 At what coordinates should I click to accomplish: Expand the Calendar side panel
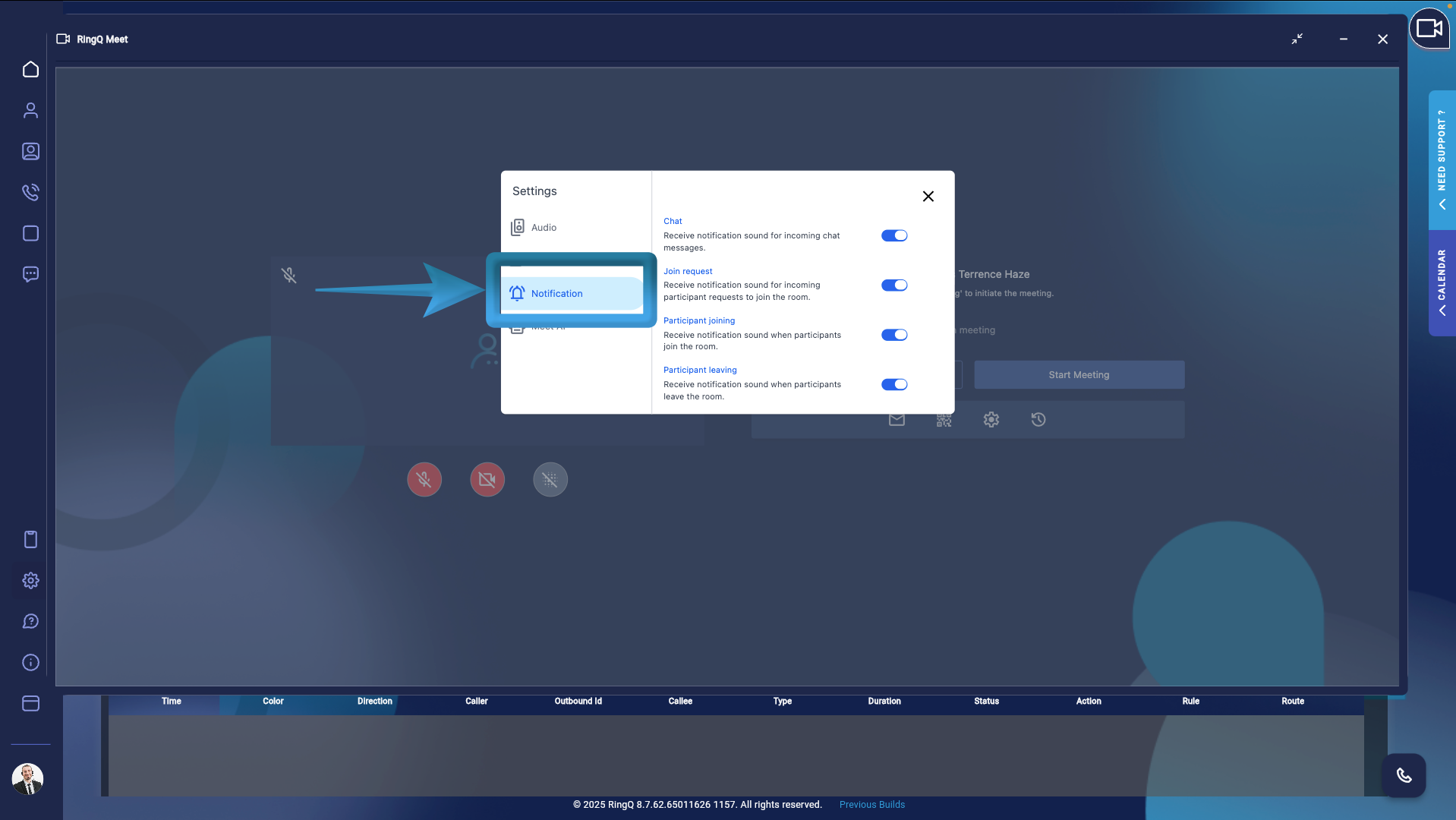(x=1442, y=282)
